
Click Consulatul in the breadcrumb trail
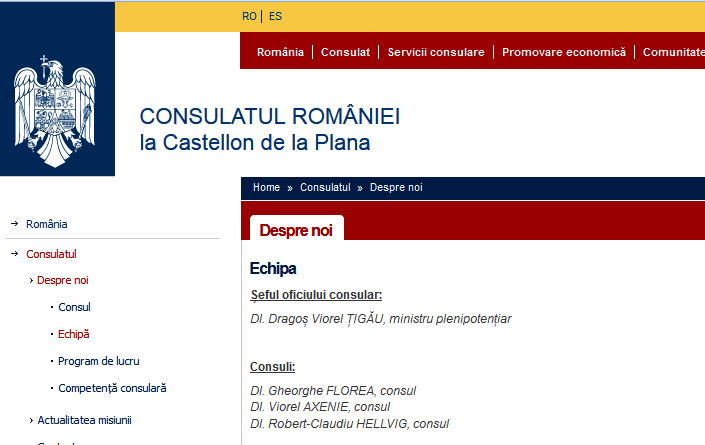point(325,187)
